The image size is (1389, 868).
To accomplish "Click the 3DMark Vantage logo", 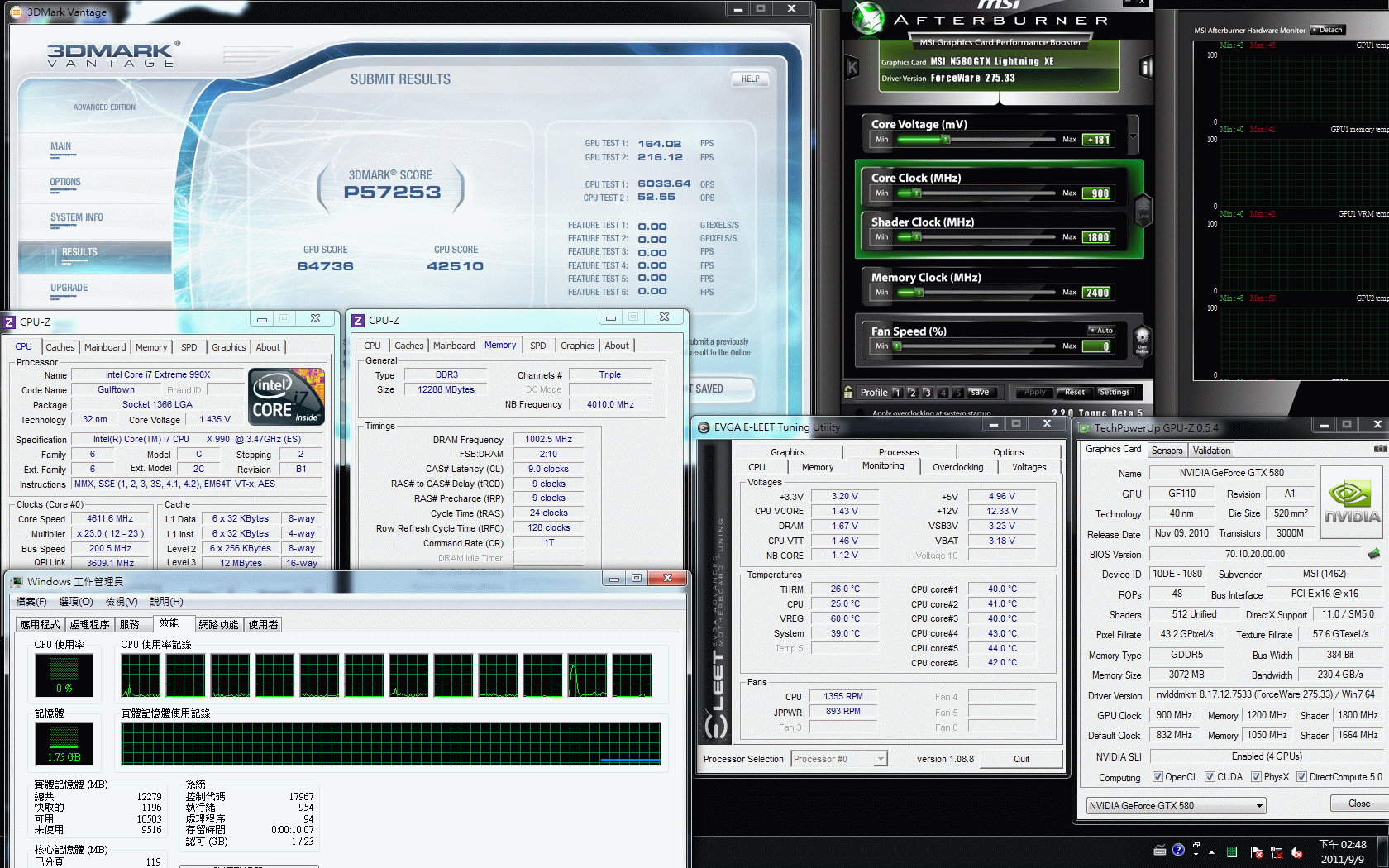I will 112,55.
